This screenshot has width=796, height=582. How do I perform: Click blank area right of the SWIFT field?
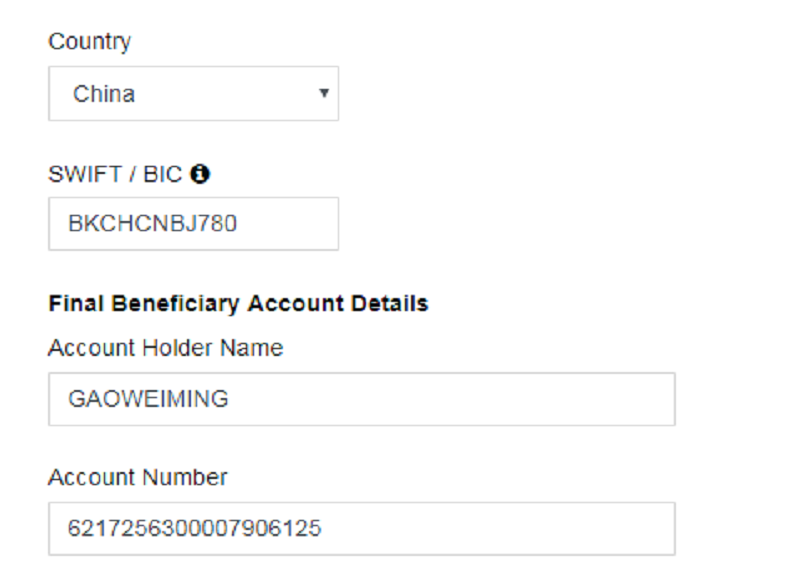[x=508, y=224]
